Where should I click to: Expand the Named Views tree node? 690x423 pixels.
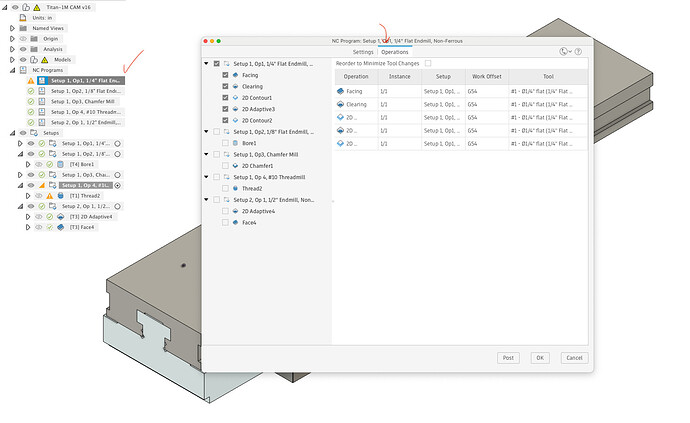pyautogui.click(x=12, y=28)
